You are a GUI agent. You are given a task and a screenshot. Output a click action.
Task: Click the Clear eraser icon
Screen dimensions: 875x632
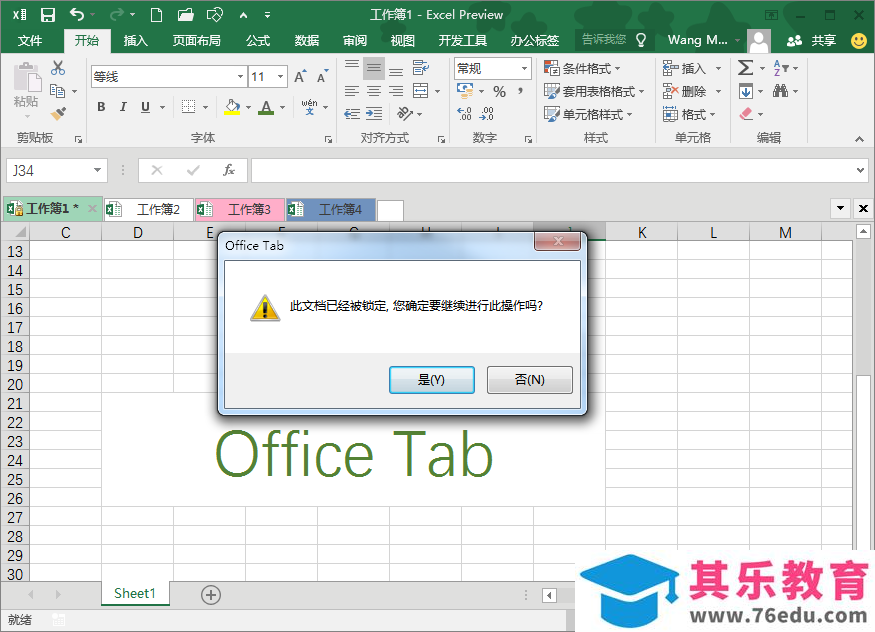[746, 114]
